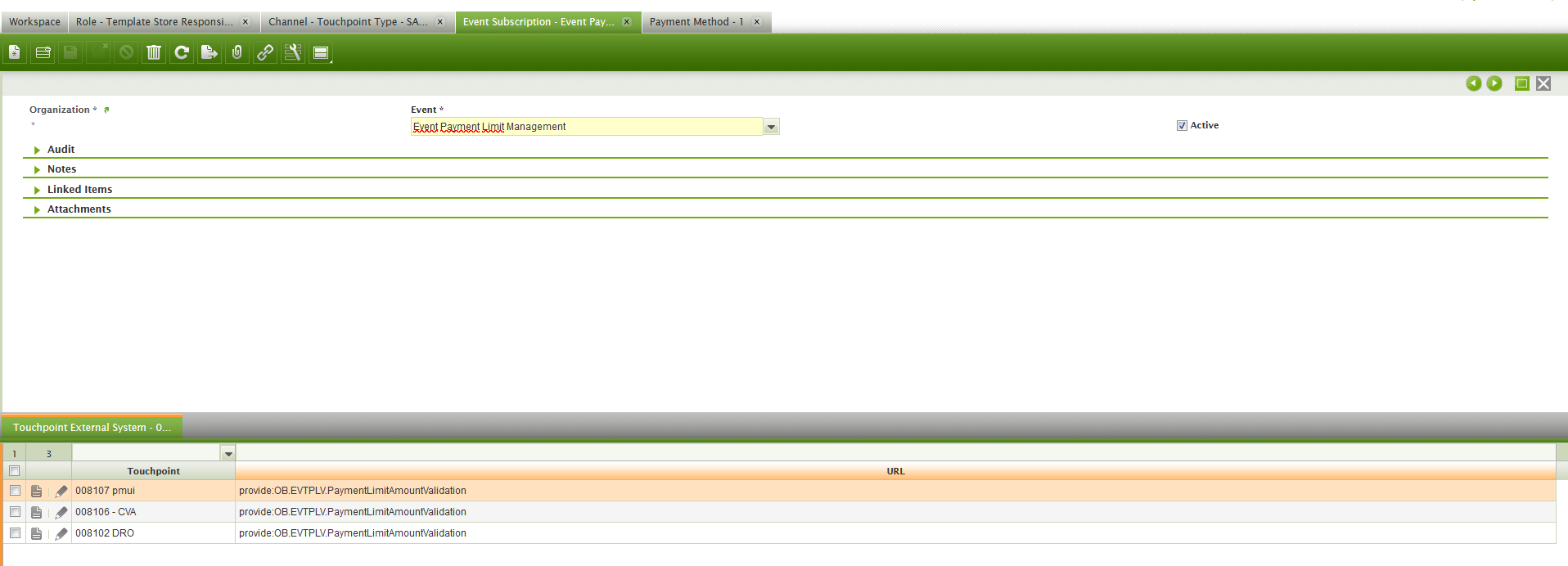Select all rows with header checkbox
The height and width of the screenshot is (566, 1568).
14,471
